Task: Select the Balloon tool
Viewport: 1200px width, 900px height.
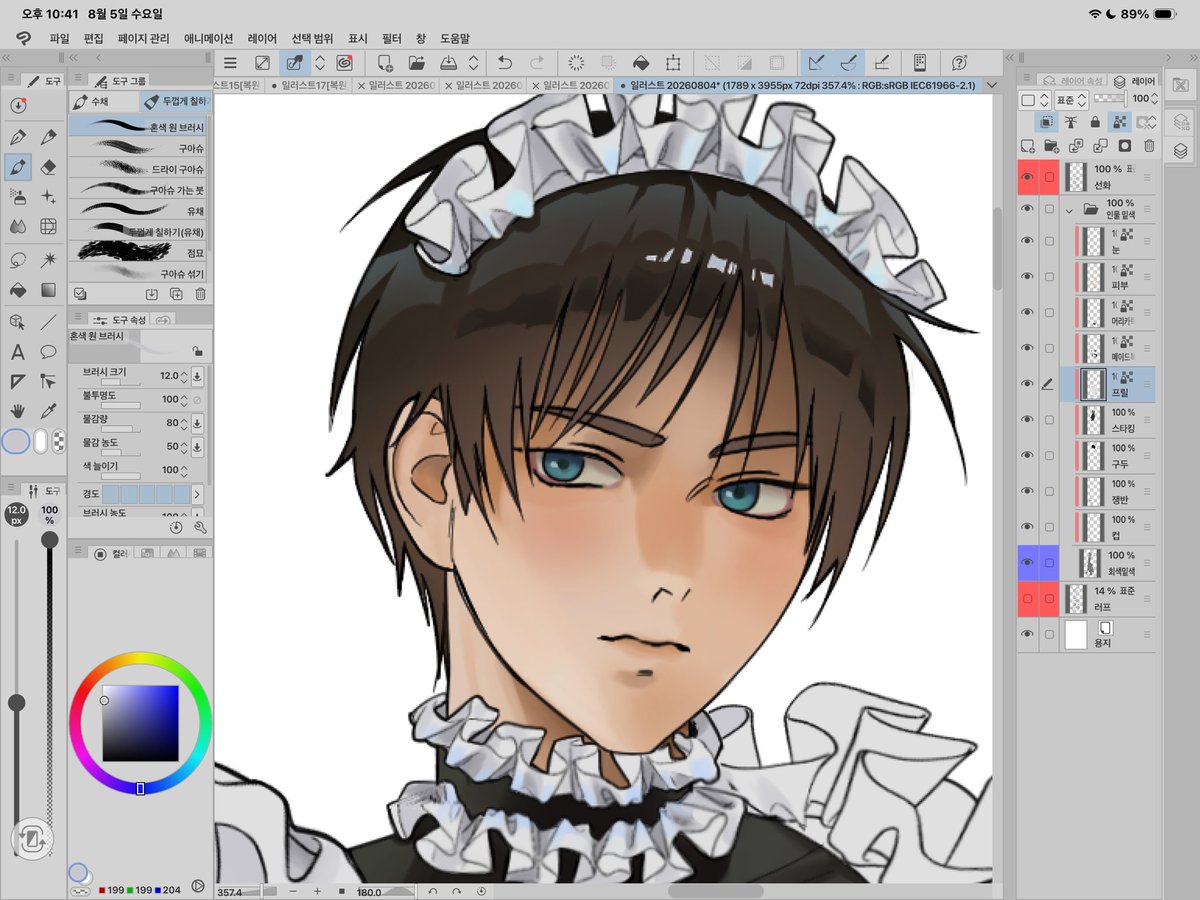Action: (48, 352)
